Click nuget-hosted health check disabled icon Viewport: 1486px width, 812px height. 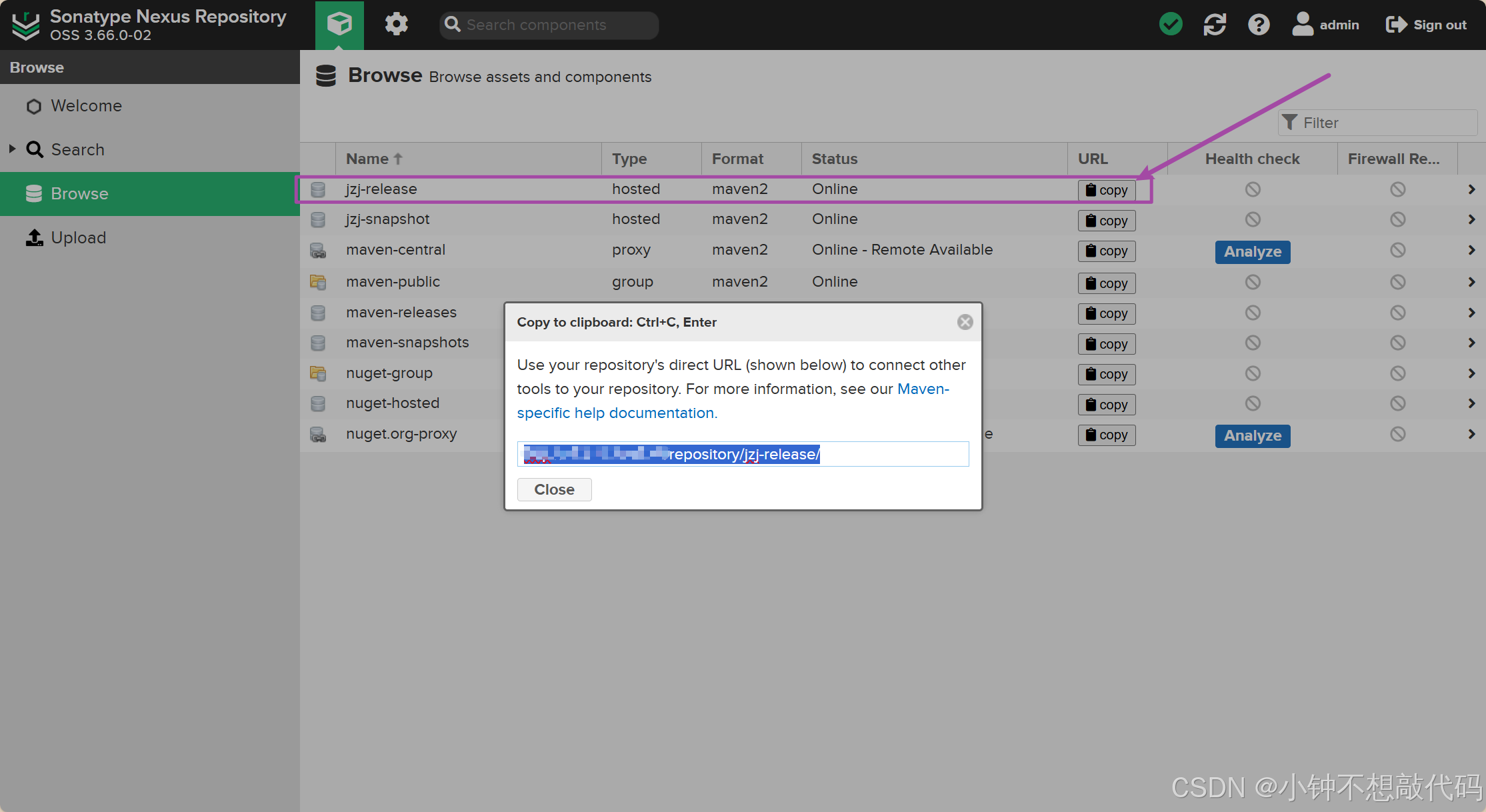click(x=1253, y=403)
